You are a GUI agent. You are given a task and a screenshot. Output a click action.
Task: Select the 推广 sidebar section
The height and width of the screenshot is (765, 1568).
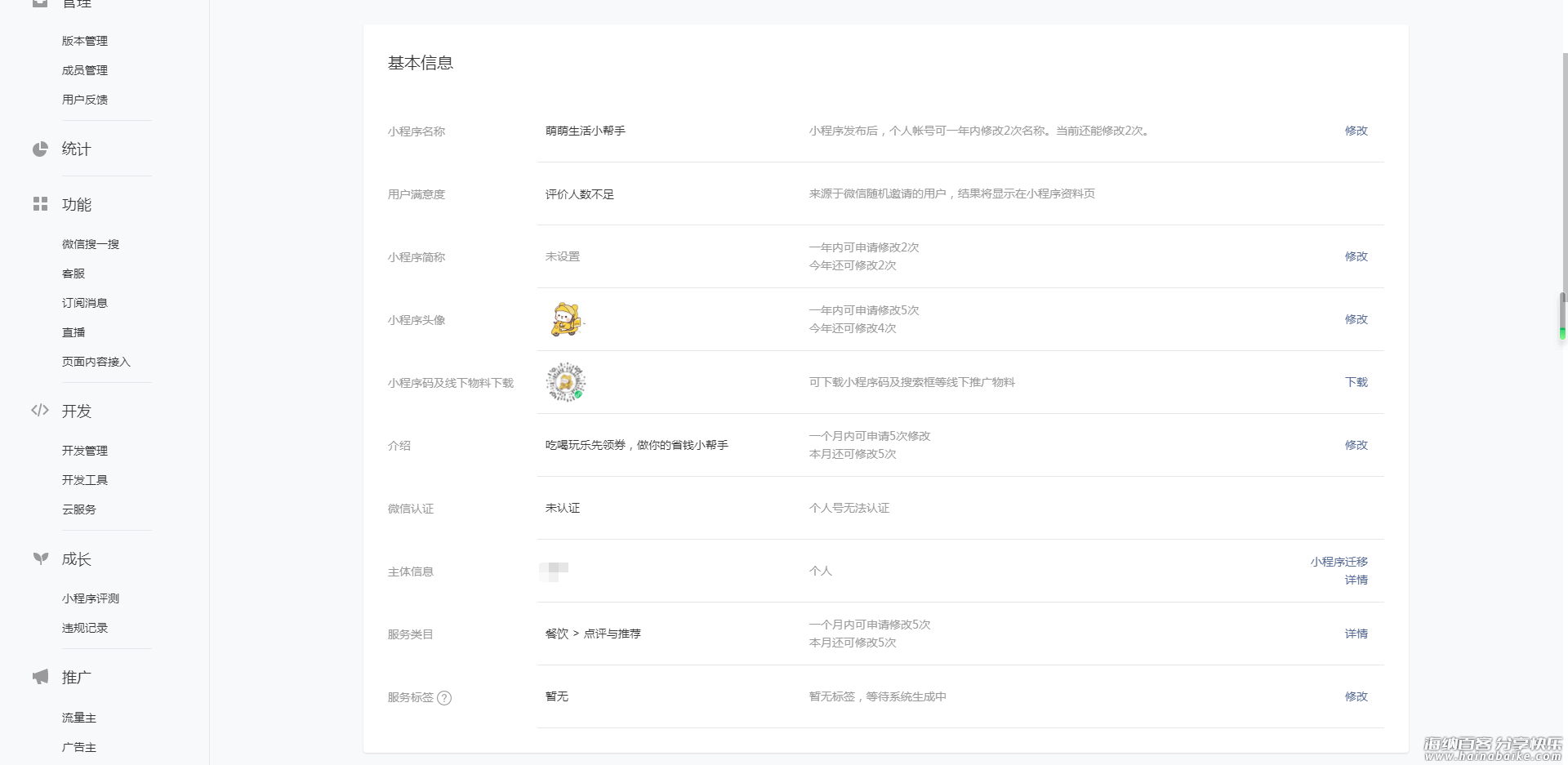click(x=77, y=677)
